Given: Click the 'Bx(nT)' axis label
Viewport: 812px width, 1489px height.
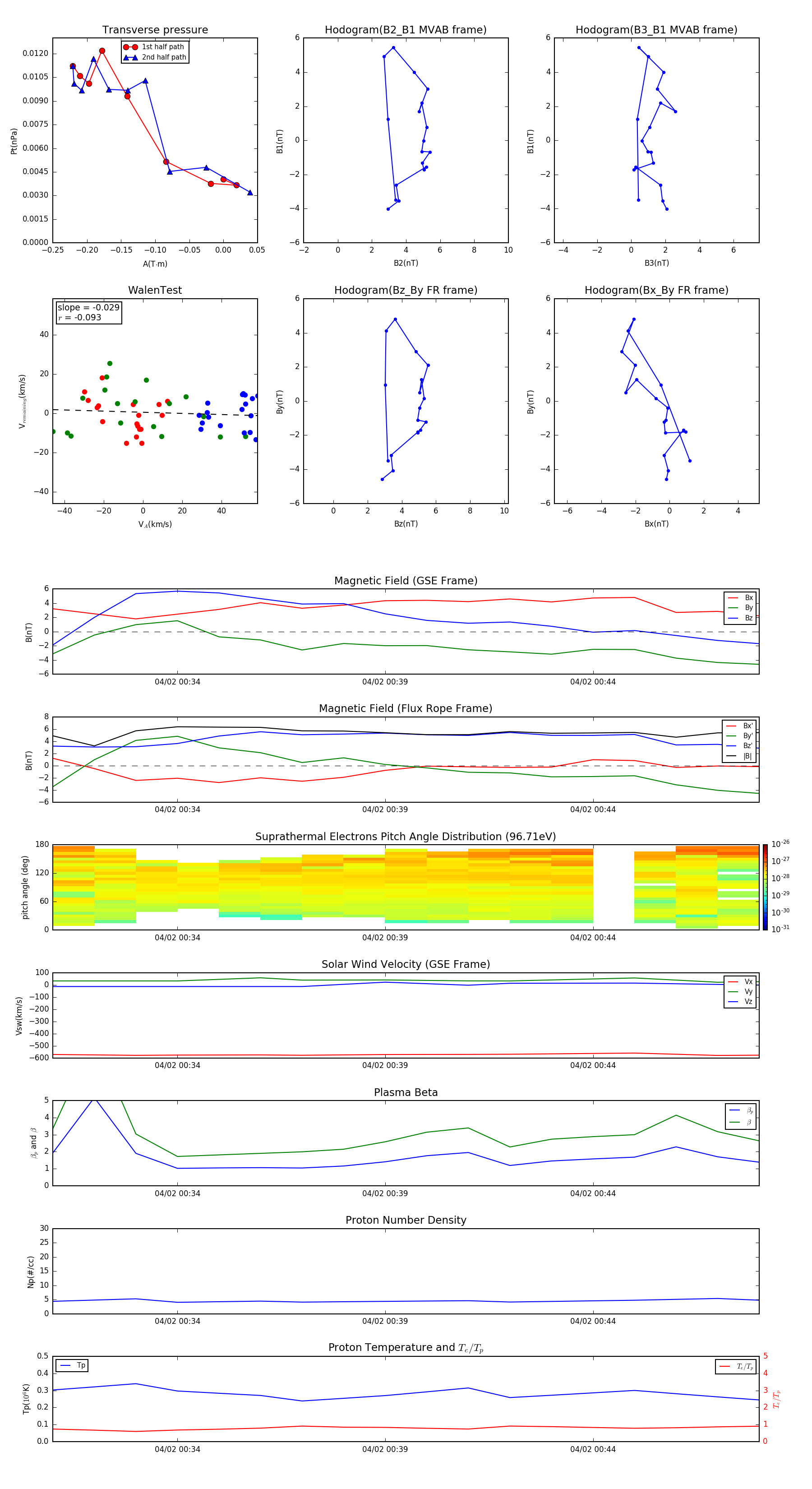Looking at the screenshot, I should [656, 524].
